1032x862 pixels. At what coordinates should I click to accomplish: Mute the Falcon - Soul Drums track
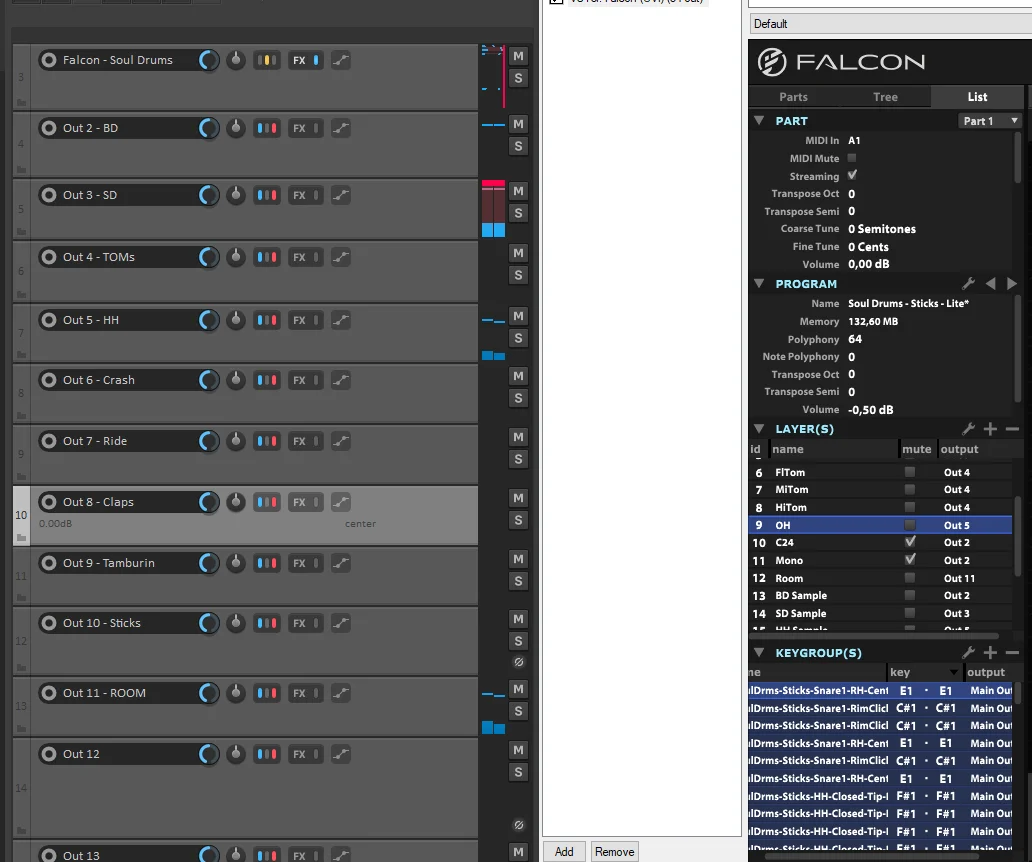pos(519,57)
